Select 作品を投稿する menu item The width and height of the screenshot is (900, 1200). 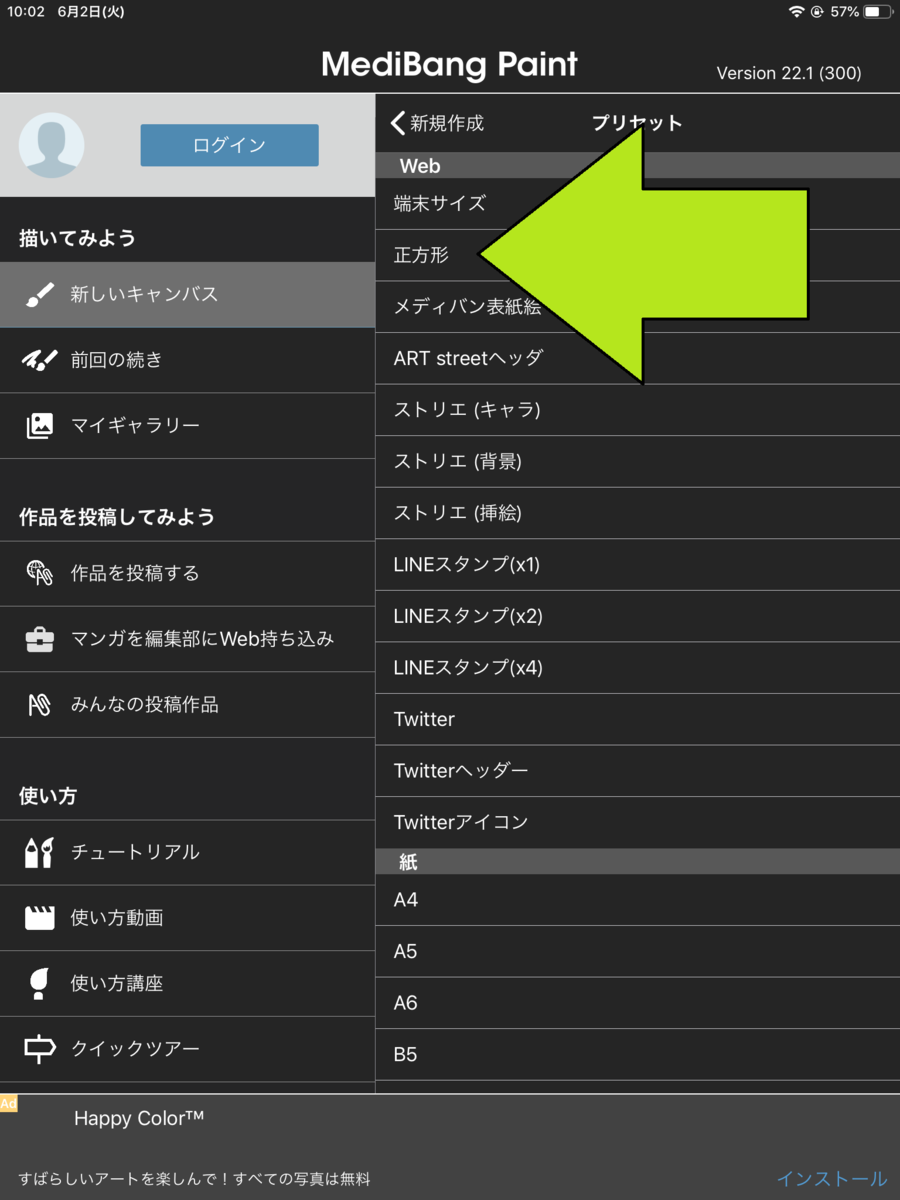(187, 573)
